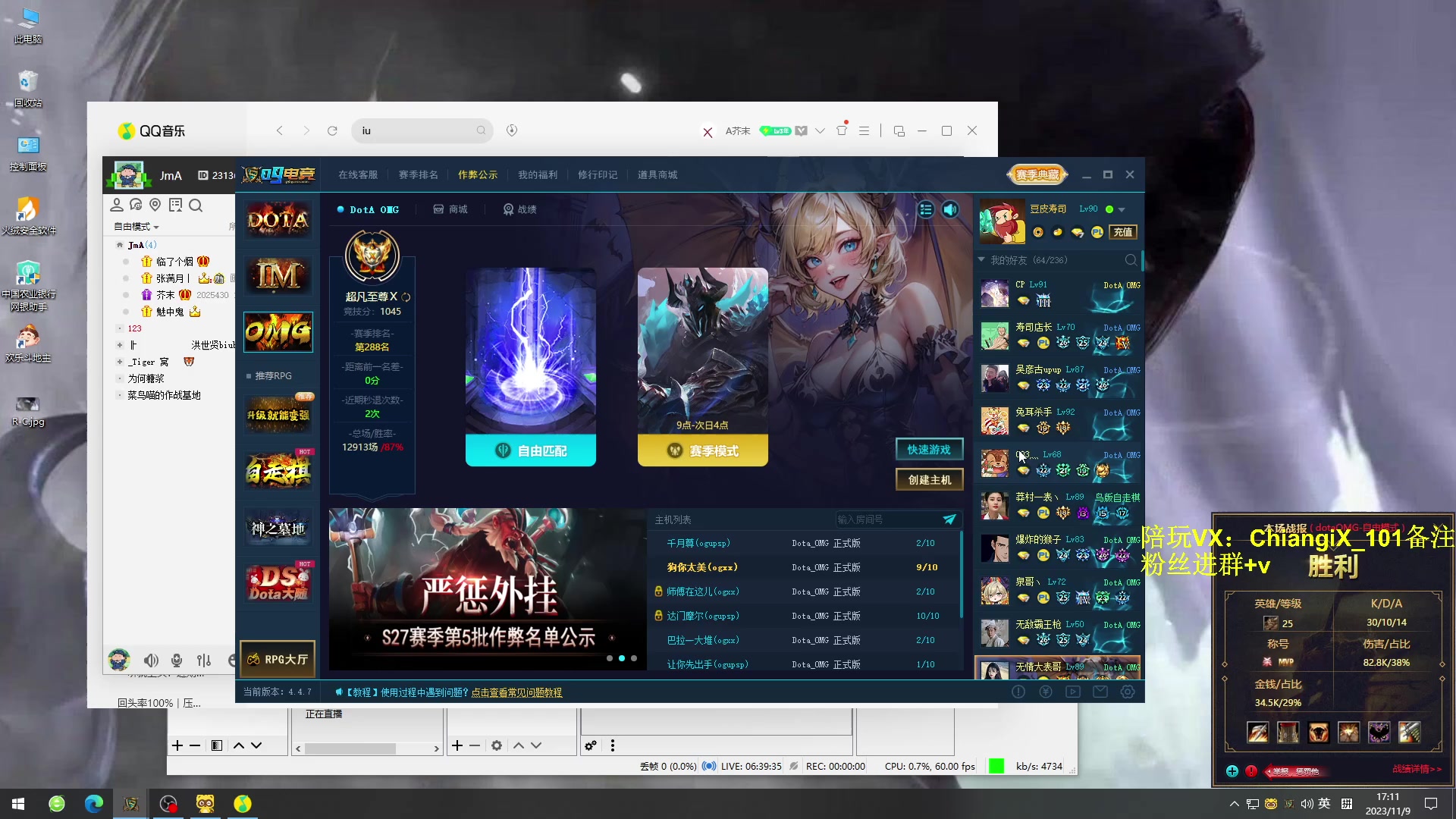This screenshot has width=1456, height=819.
Task: Expand the _Tiger 窝 channel node
Action: click(x=120, y=362)
